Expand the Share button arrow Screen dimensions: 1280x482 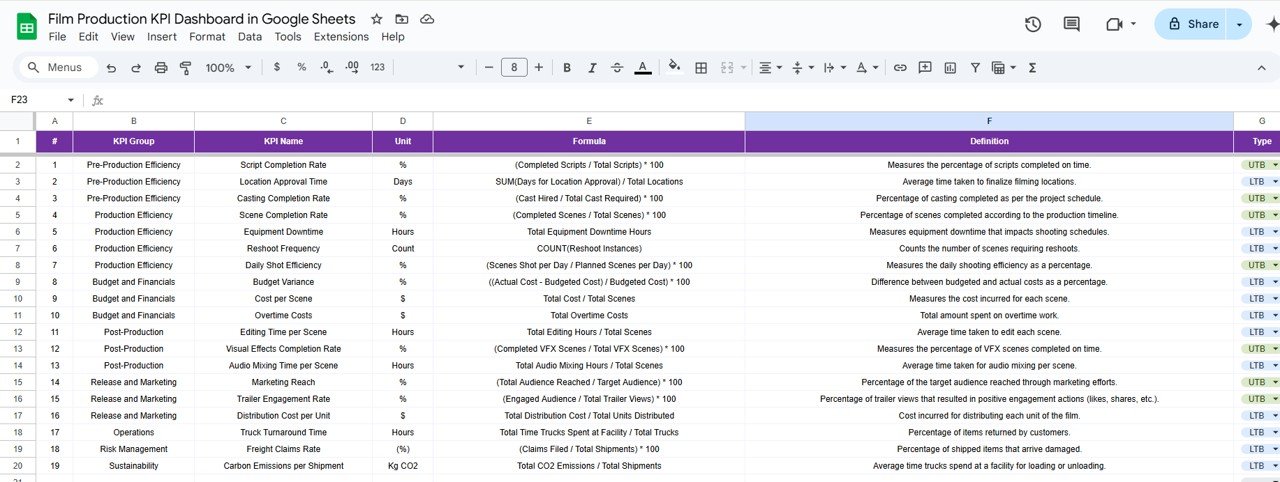(1240, 24)
